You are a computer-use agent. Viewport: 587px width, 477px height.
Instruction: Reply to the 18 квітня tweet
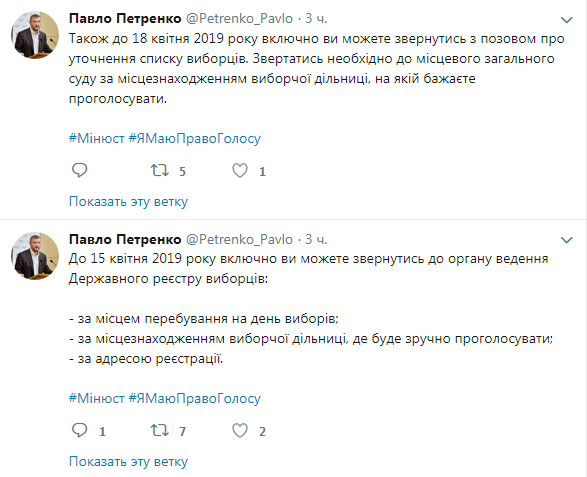click(79, 170)
